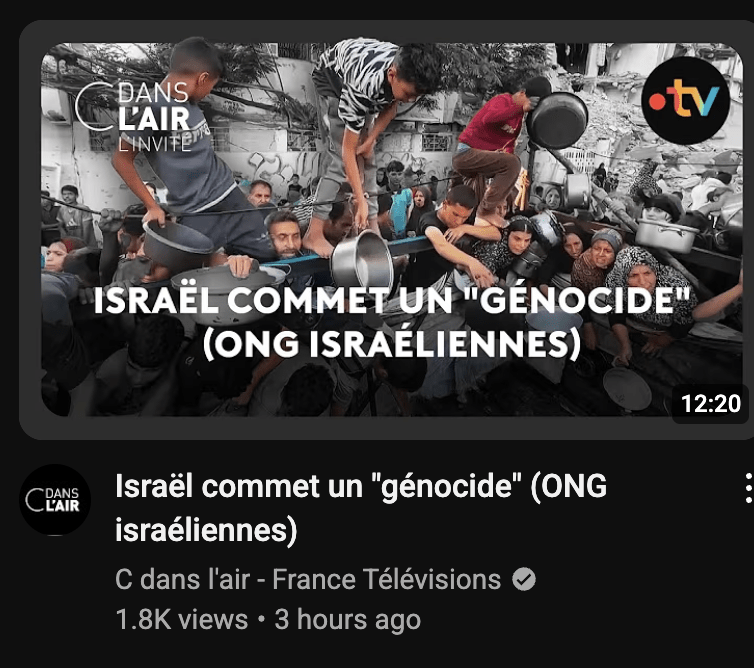754x668 pixels.
Task: Click the verified checkmark badge
Action: (524, 579)
